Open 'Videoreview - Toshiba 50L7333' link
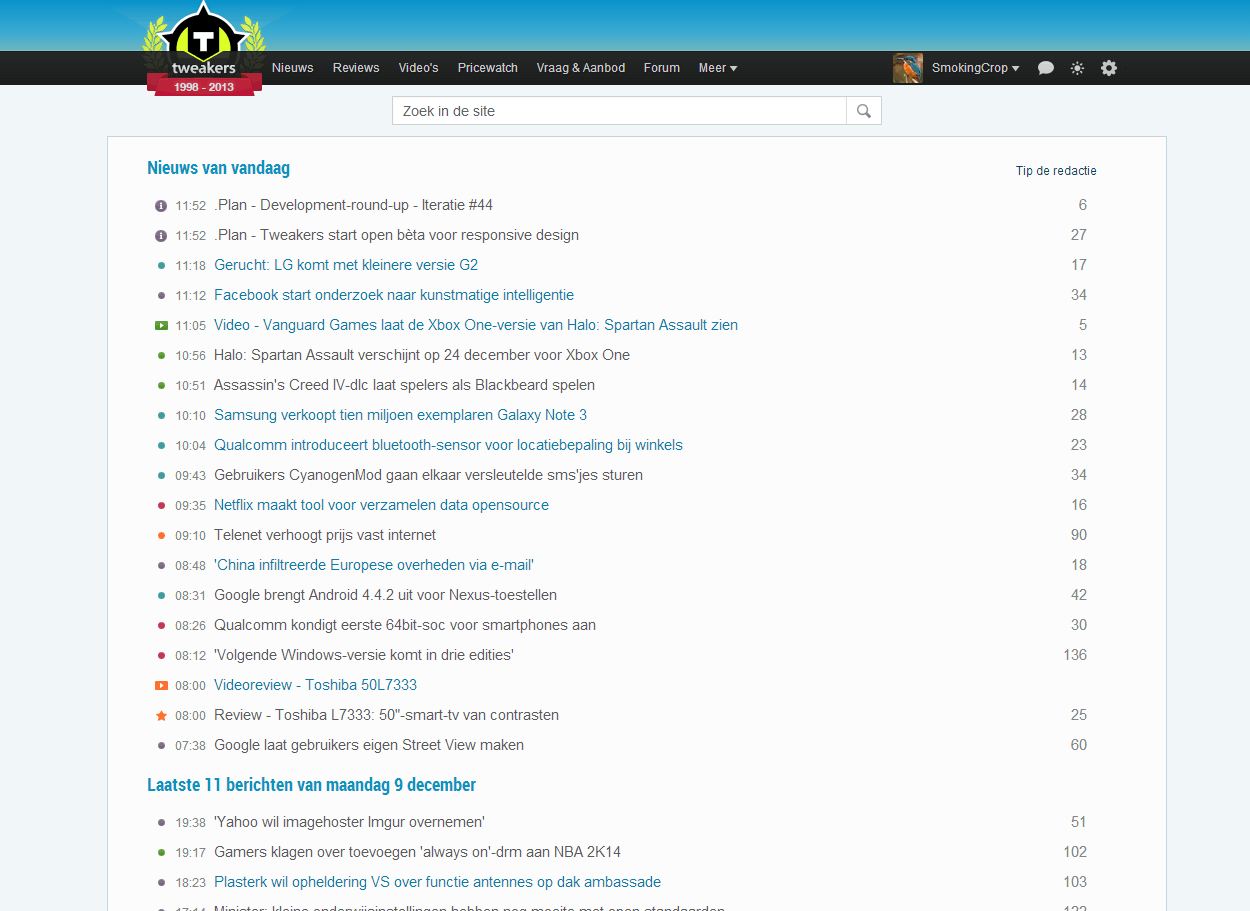 click(315, 685)
